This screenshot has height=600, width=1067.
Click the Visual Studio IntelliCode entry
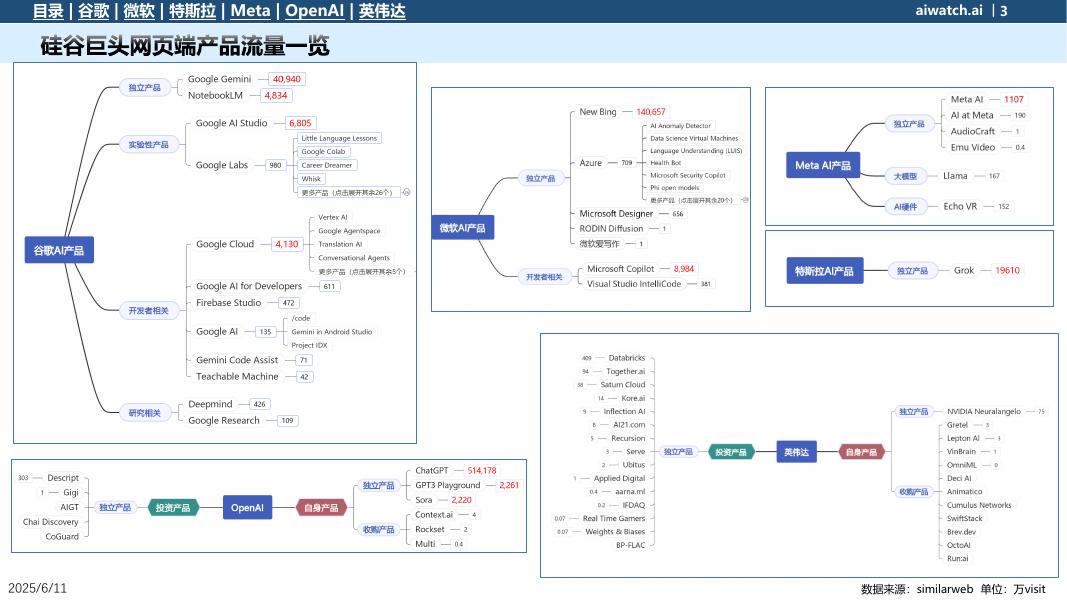coord(634,284)
